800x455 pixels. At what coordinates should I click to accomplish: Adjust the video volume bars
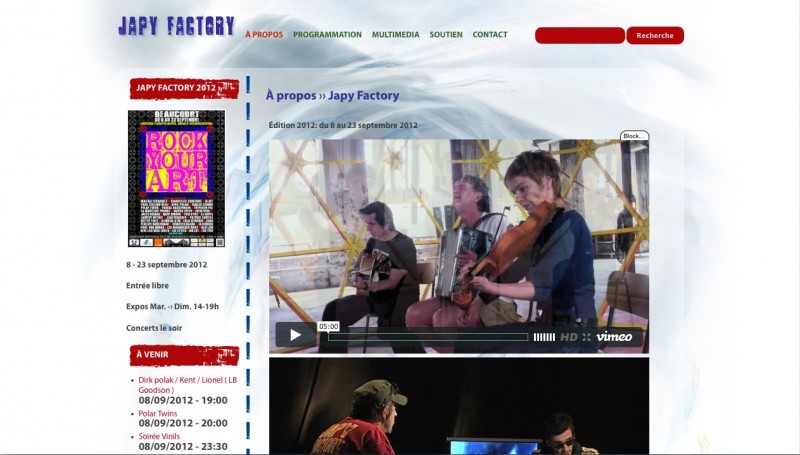(x=543, y=337)
